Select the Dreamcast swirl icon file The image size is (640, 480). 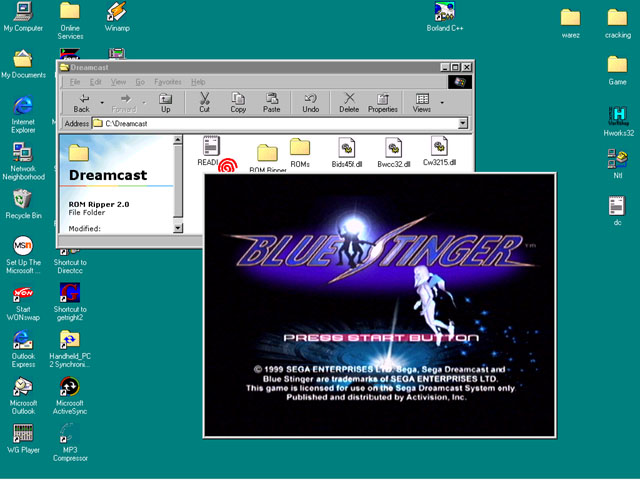point(227,165)
